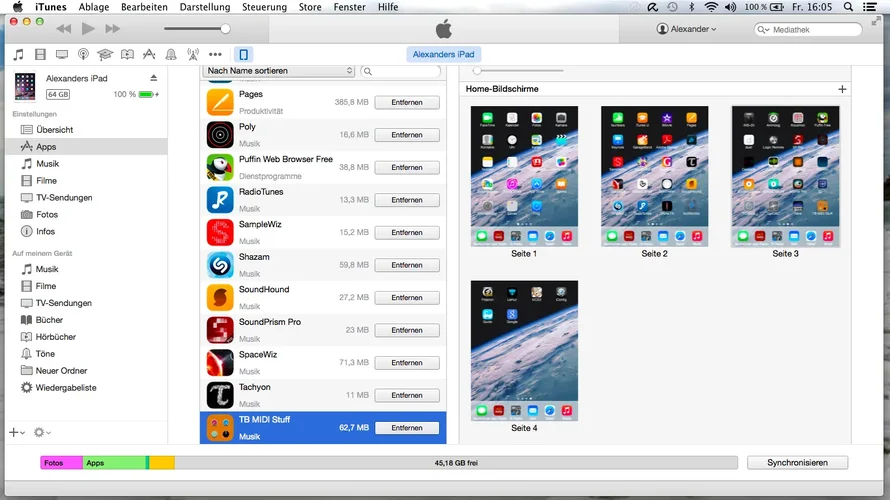The height and width of the screenshot is (500, 890).
Task: Click the TB MIDI Stuff app icon
Action: [x=220, y=427]
